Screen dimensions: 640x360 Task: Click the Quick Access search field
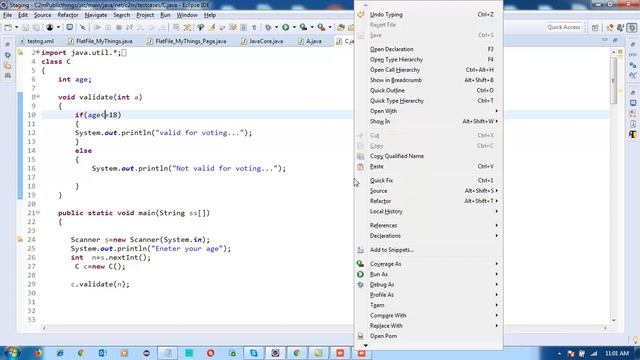(x=564, y=27)
